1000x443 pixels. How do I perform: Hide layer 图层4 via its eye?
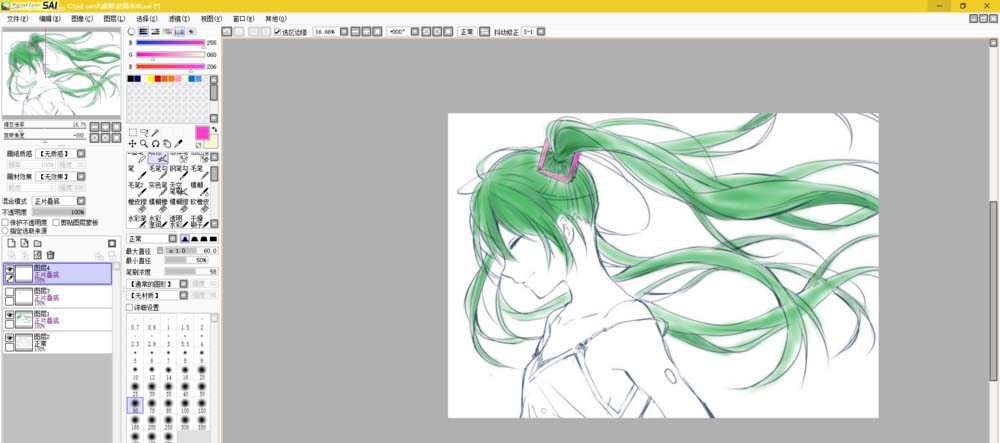(10, 270)
